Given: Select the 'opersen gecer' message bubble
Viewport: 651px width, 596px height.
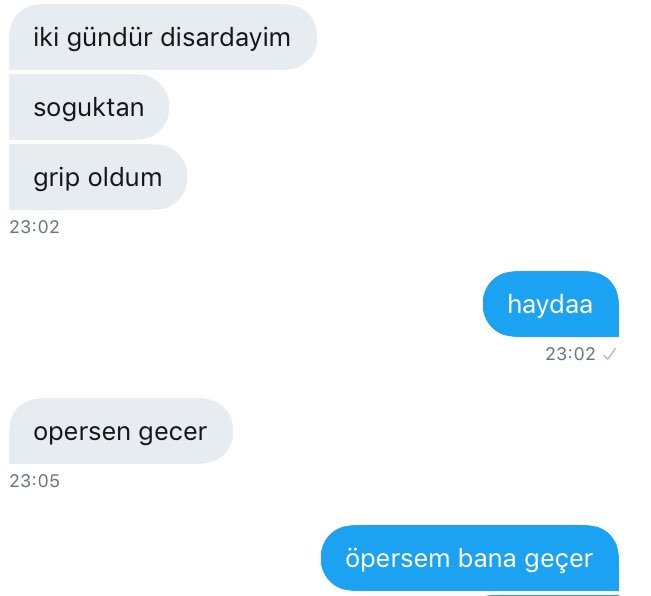Looking at the screenshot, I should coord(121,431).
